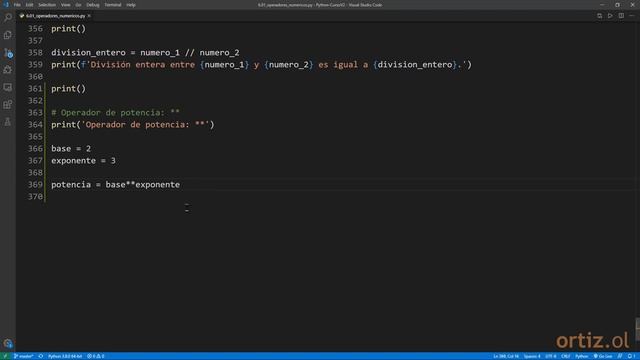Image resolution: width=640 pixels, height=360 pixels.
Task: Open Manage gear at activity bar bottom
Action: pos(7,343)
